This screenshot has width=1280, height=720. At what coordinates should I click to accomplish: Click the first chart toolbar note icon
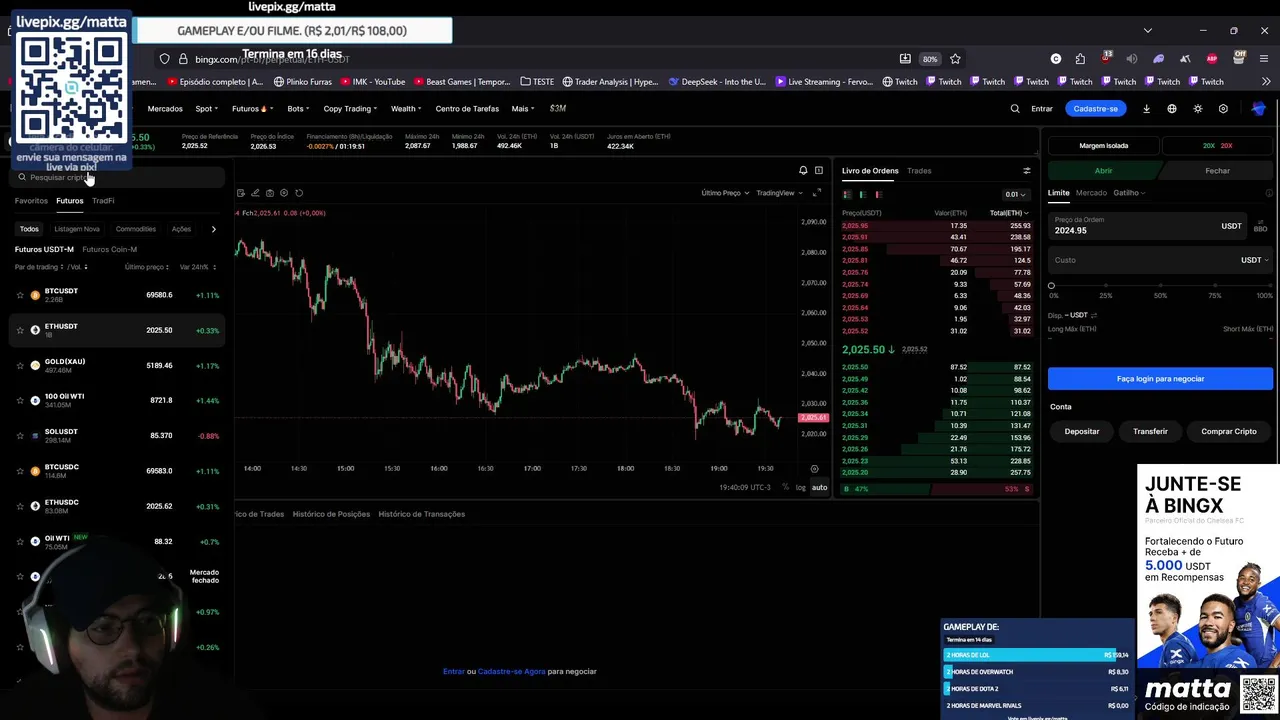coord(241,193)
